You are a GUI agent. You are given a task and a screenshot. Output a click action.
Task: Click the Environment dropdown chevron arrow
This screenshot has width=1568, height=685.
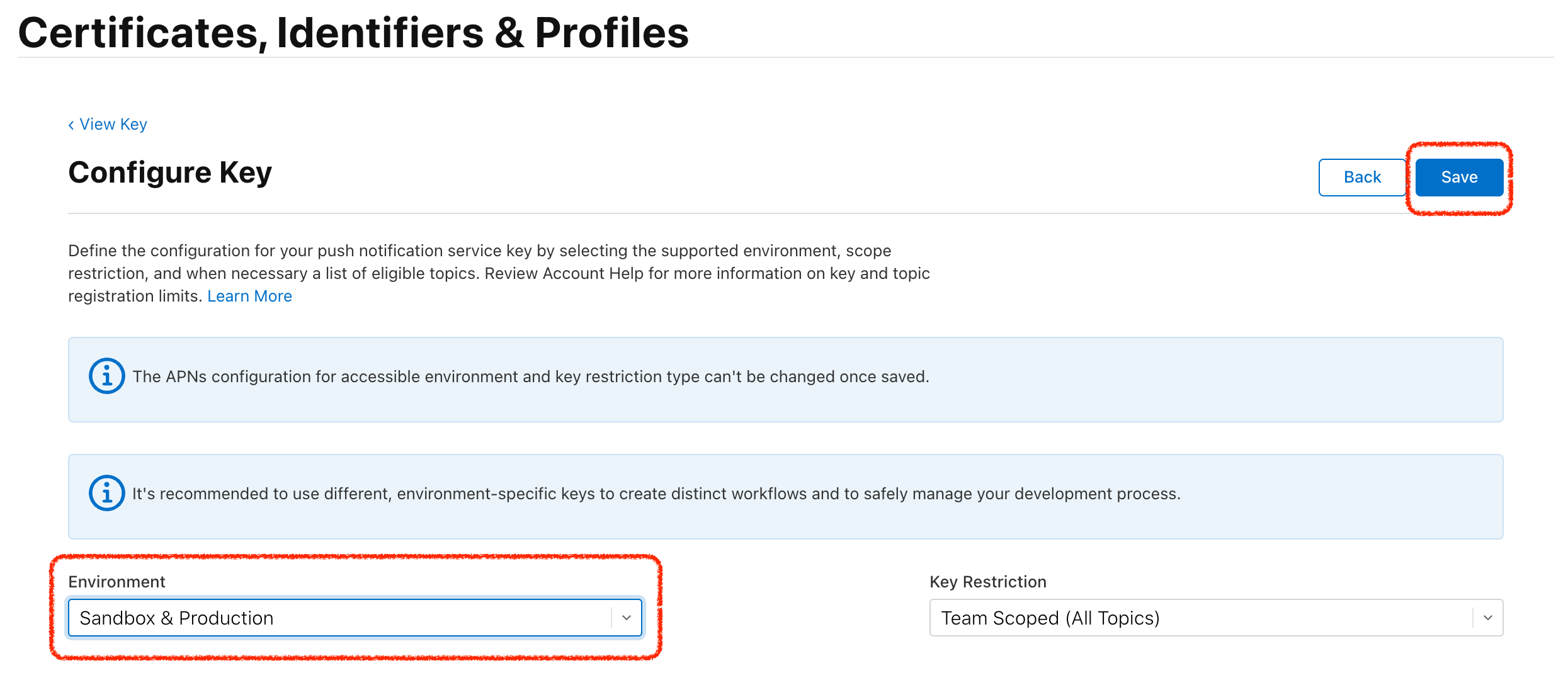tap(627, 618)
